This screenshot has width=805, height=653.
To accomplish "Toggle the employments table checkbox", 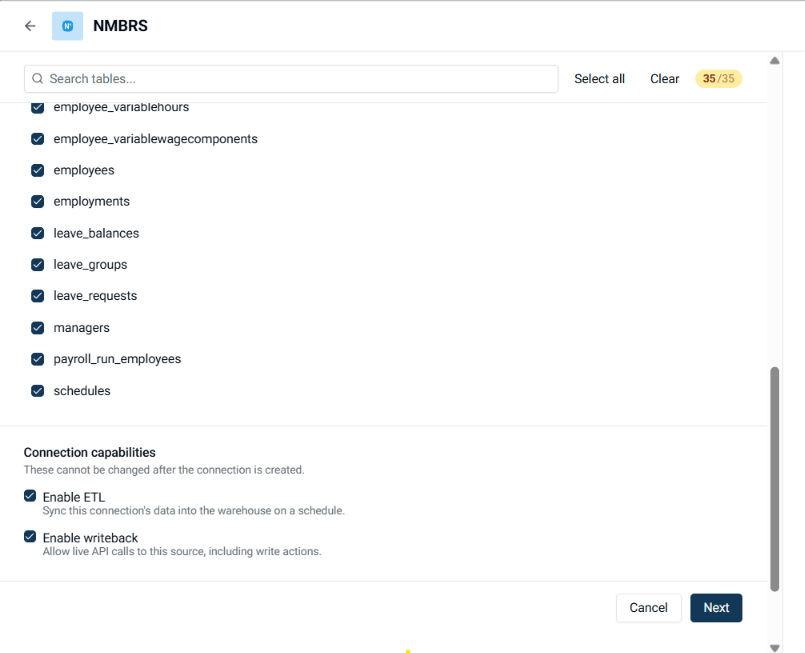I will coord(37,201).
